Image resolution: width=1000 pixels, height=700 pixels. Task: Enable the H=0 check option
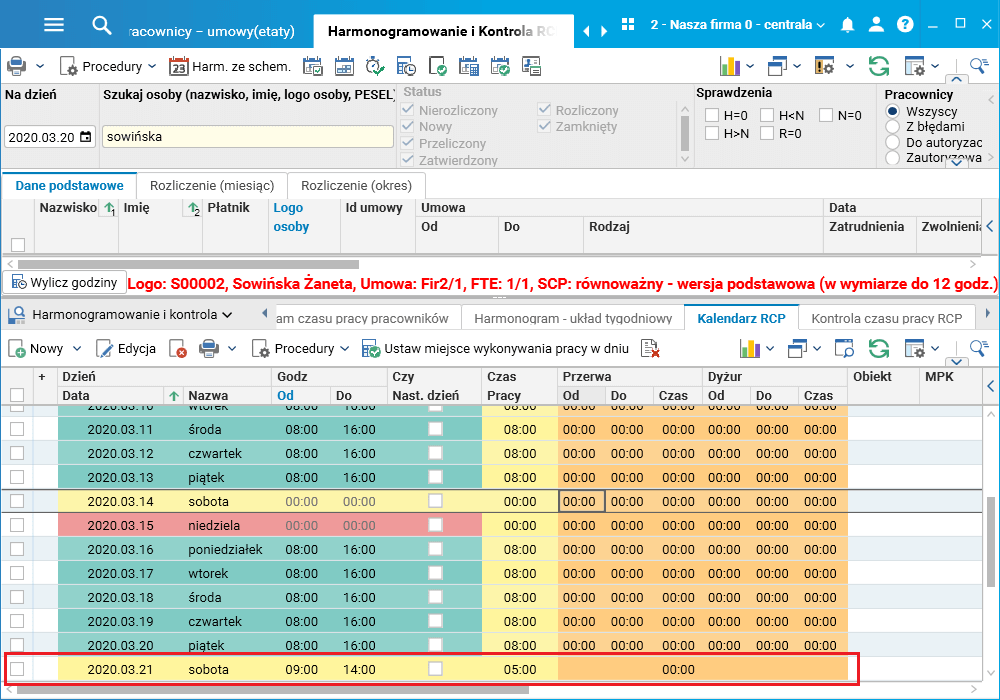(x=712, y=115)
